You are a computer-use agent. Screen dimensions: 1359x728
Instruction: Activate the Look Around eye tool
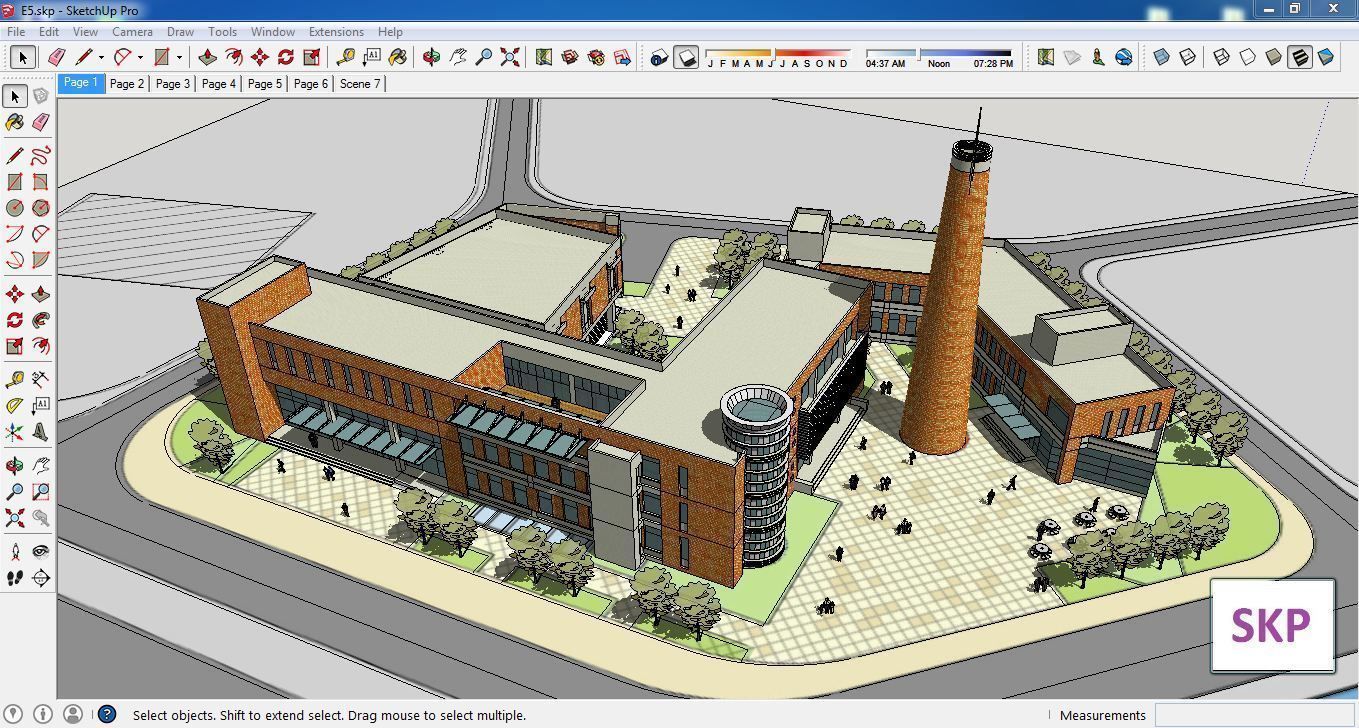[x=40, y=551]
